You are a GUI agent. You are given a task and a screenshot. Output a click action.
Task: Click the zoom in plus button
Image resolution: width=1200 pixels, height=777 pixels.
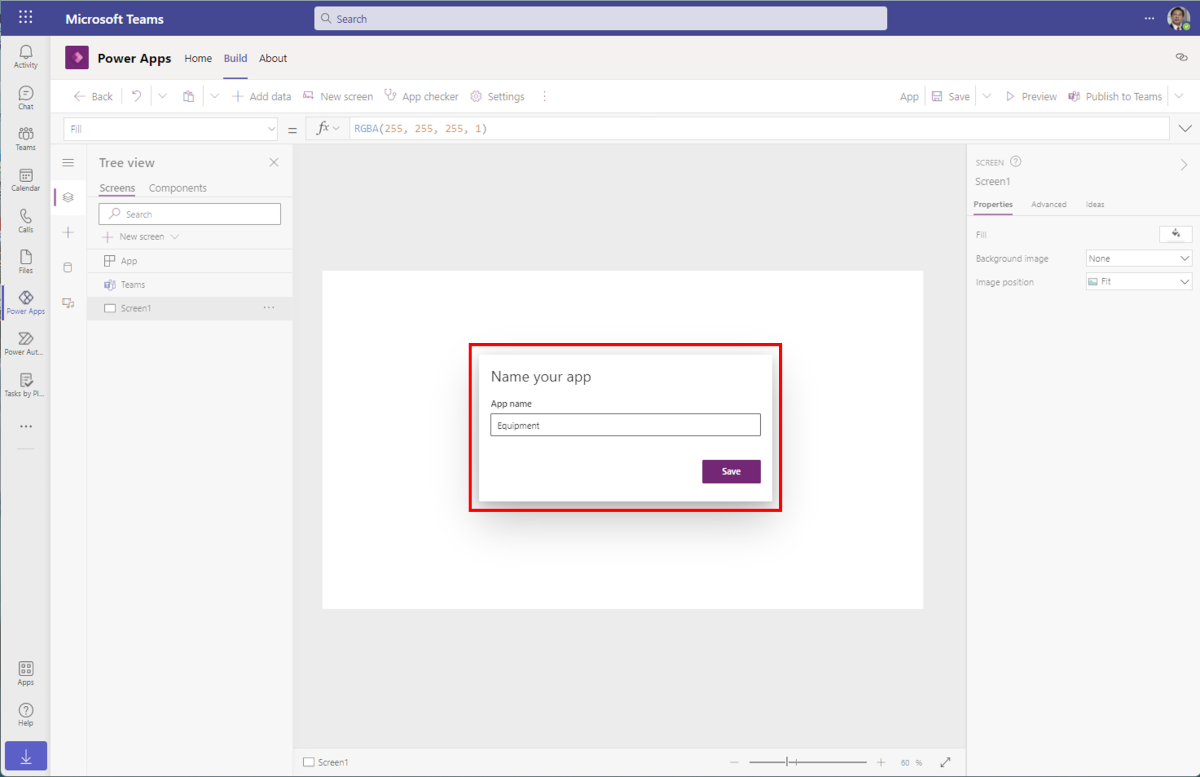pyautogui.click(x=881, y=762)
